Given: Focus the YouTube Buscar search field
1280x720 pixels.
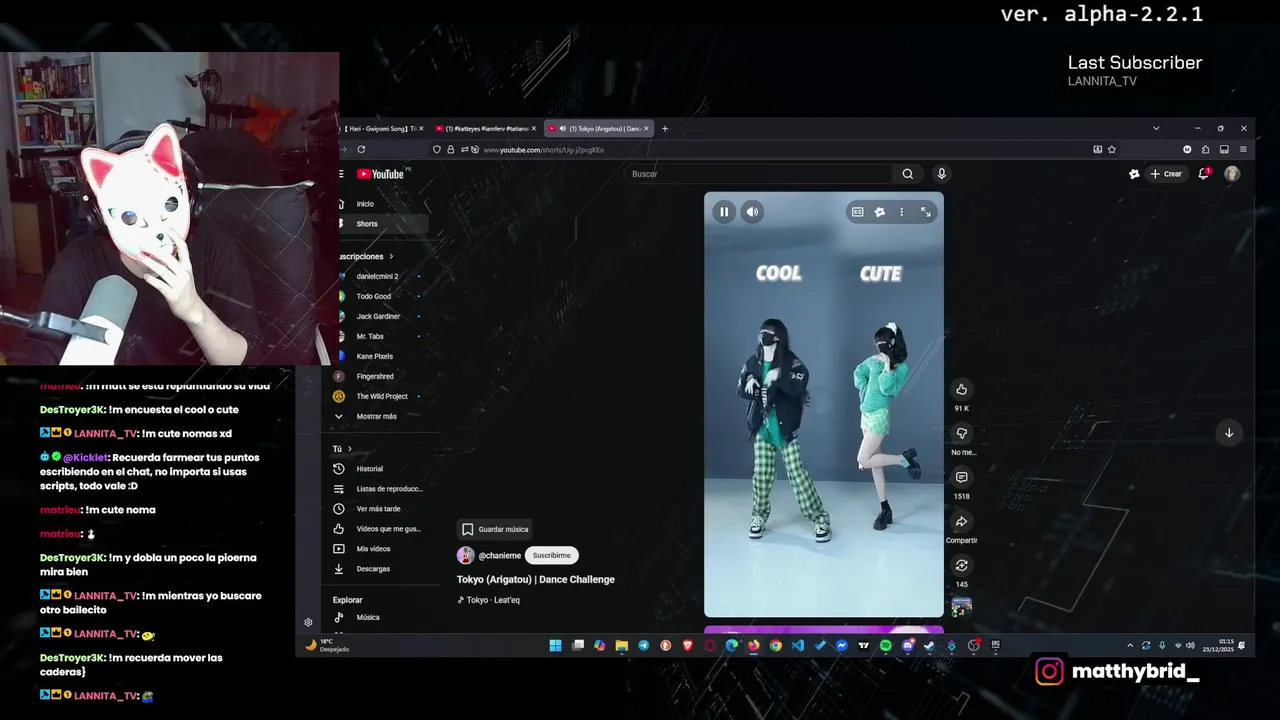Looking at the screenshot, I should coord(760,174).
